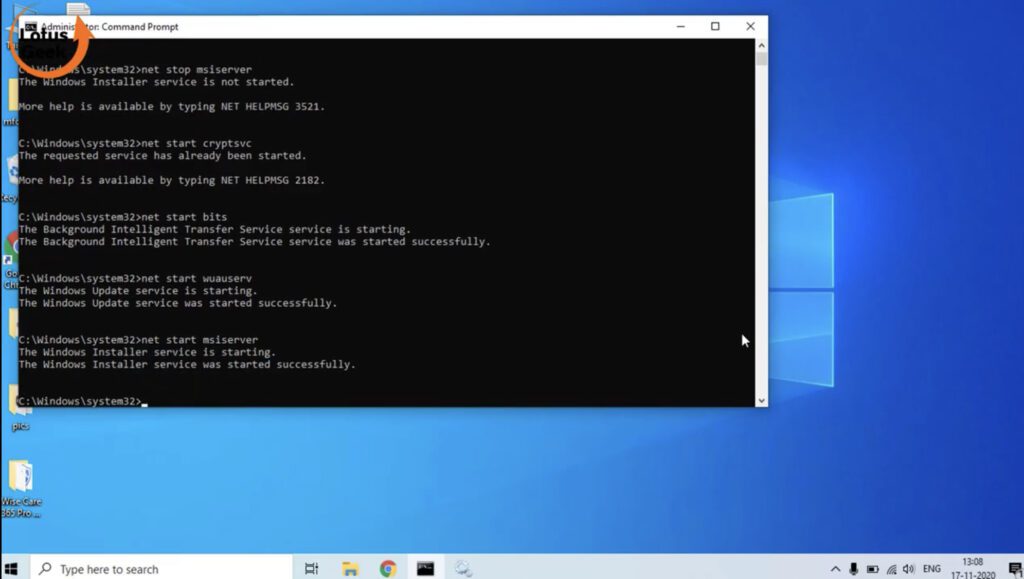
Task: Launch File Explorer from the taskbar
Action: tap(350, 569)
